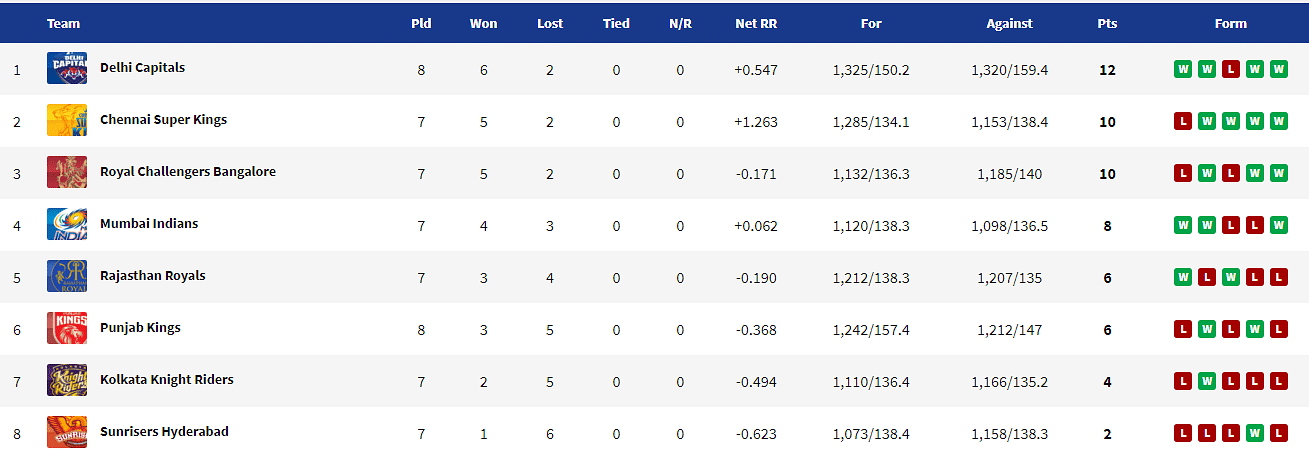Sort table by the Net RR column header
This screenshot has height=465, width=1309.
[756, 23]
